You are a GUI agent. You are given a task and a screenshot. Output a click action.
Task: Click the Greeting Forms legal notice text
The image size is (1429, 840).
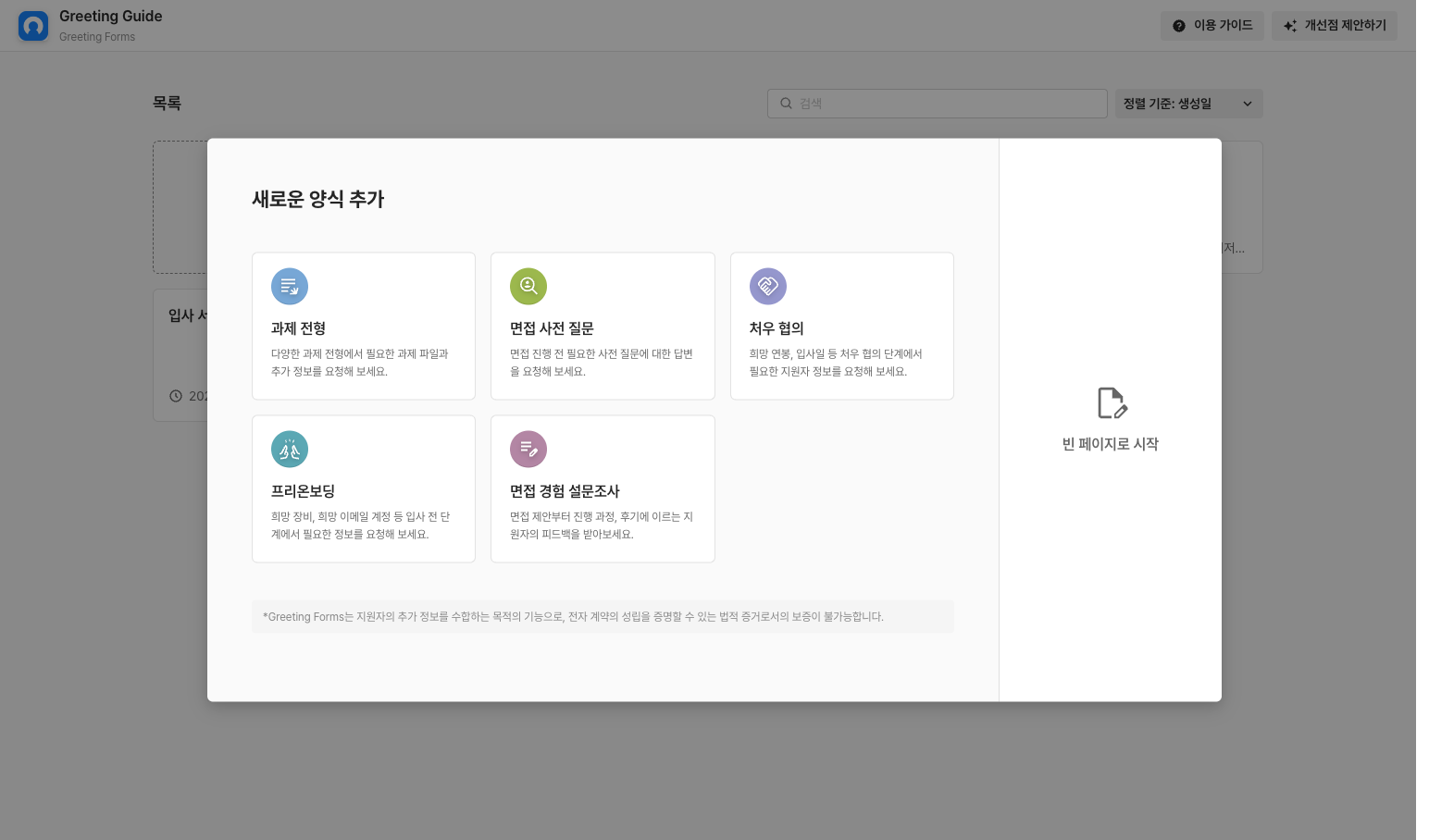573,617
